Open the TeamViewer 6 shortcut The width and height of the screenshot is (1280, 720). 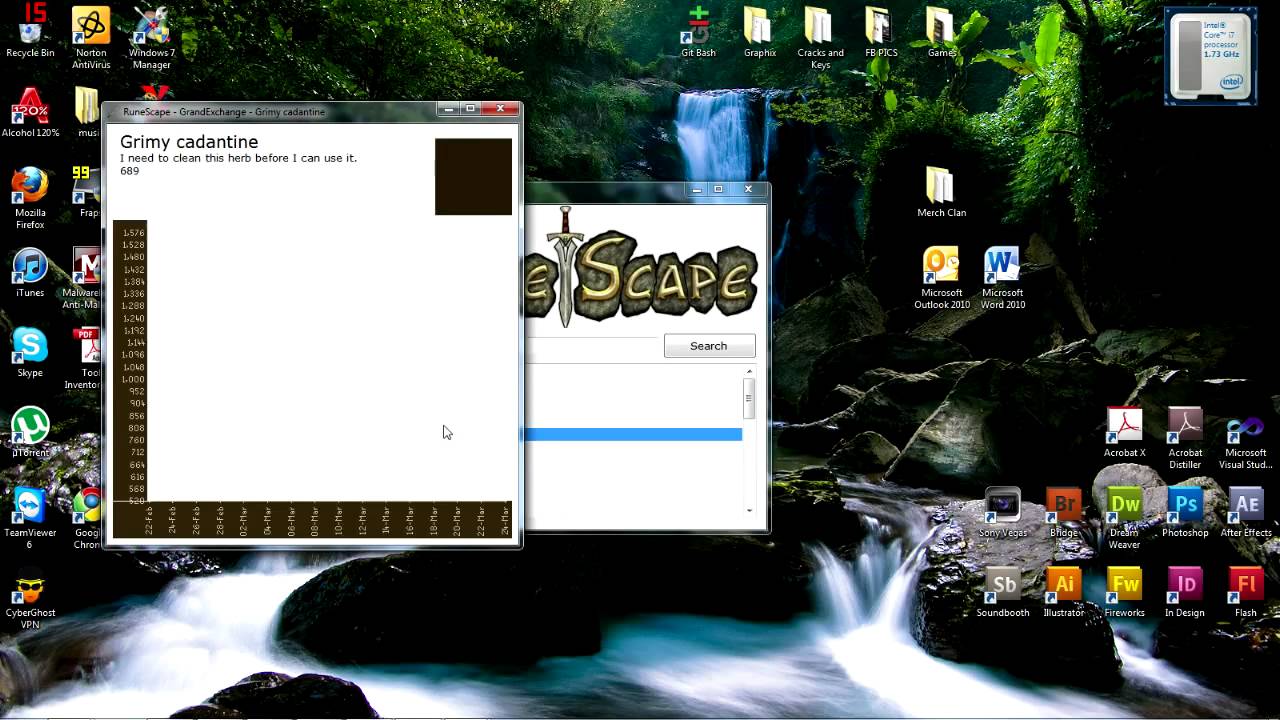point(30,518)
